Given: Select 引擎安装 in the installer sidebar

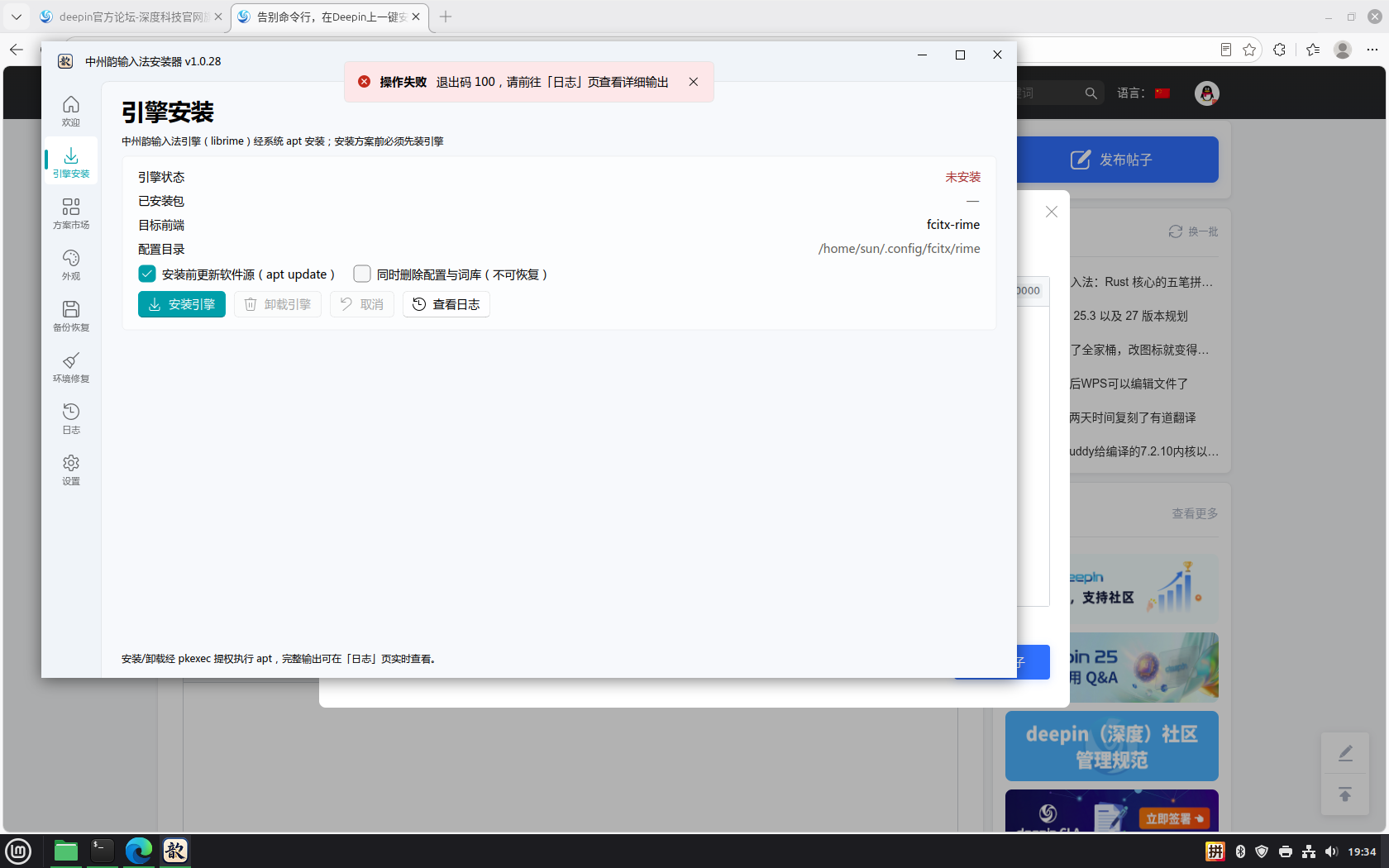Looking at the screenshot, I should point(71,162).
